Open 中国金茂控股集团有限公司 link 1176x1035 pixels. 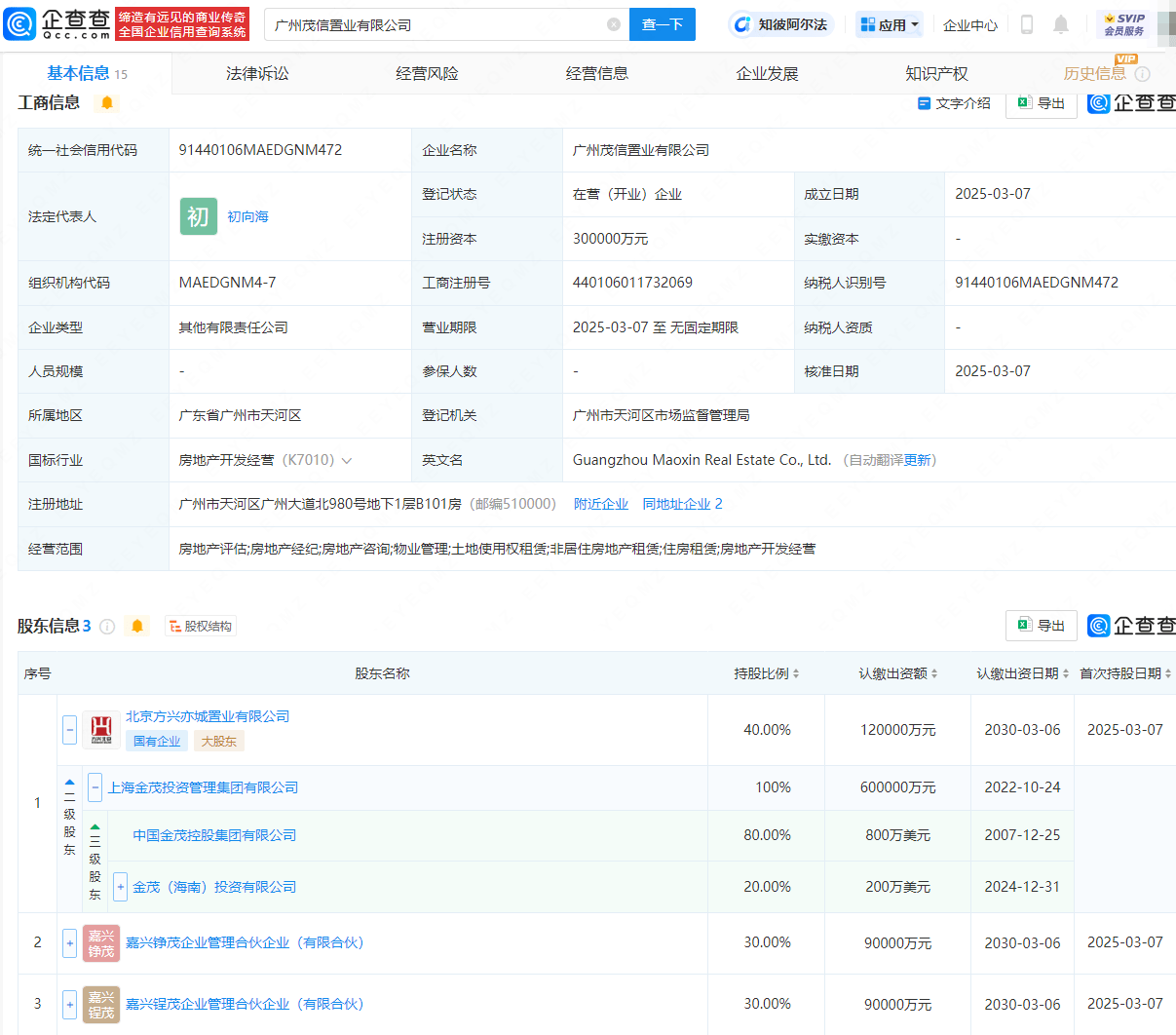click(214, 835)
